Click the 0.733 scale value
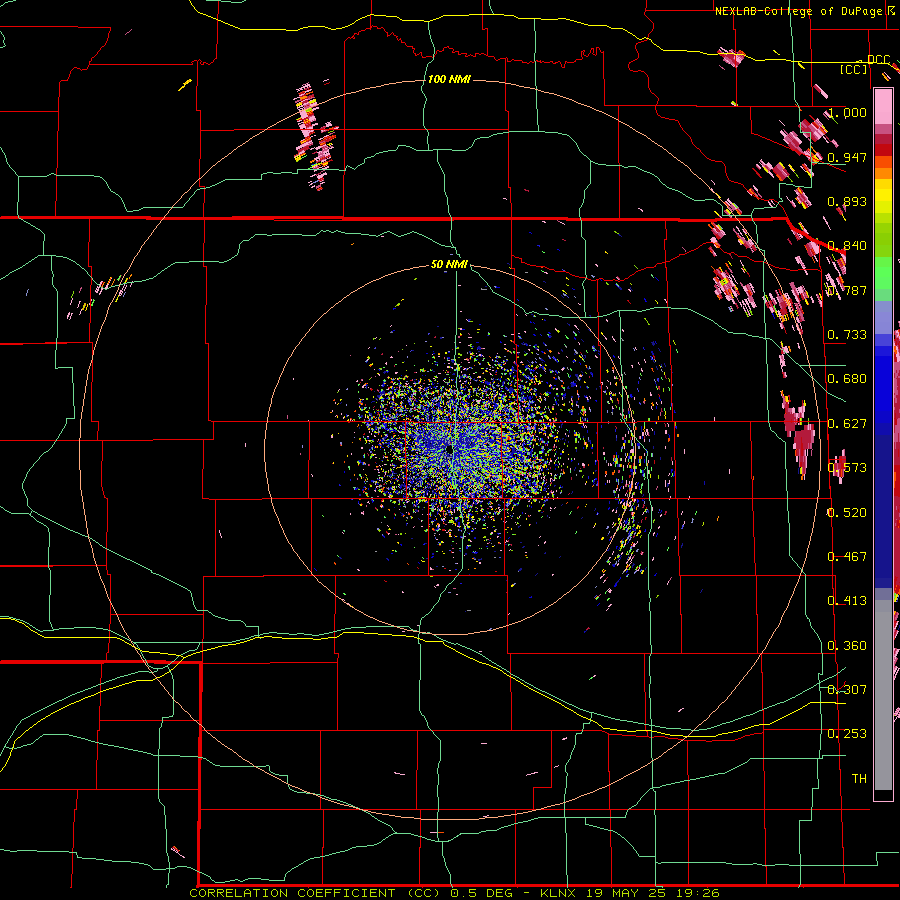 847,335
